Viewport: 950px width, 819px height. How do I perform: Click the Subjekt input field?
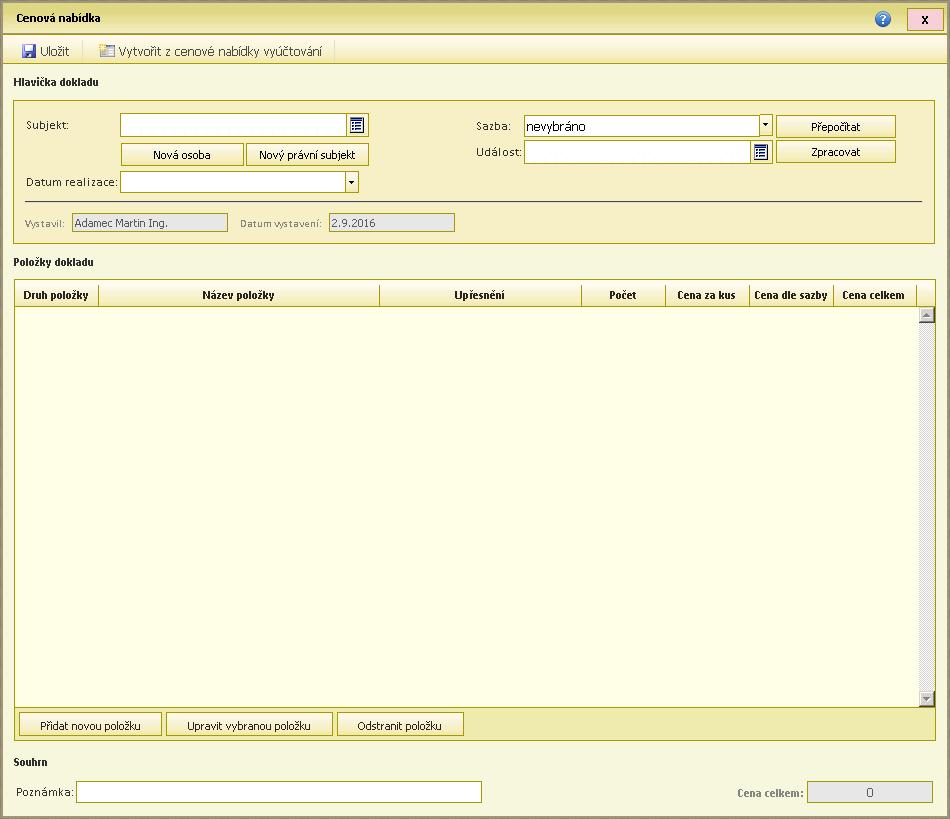pos(233,125)
